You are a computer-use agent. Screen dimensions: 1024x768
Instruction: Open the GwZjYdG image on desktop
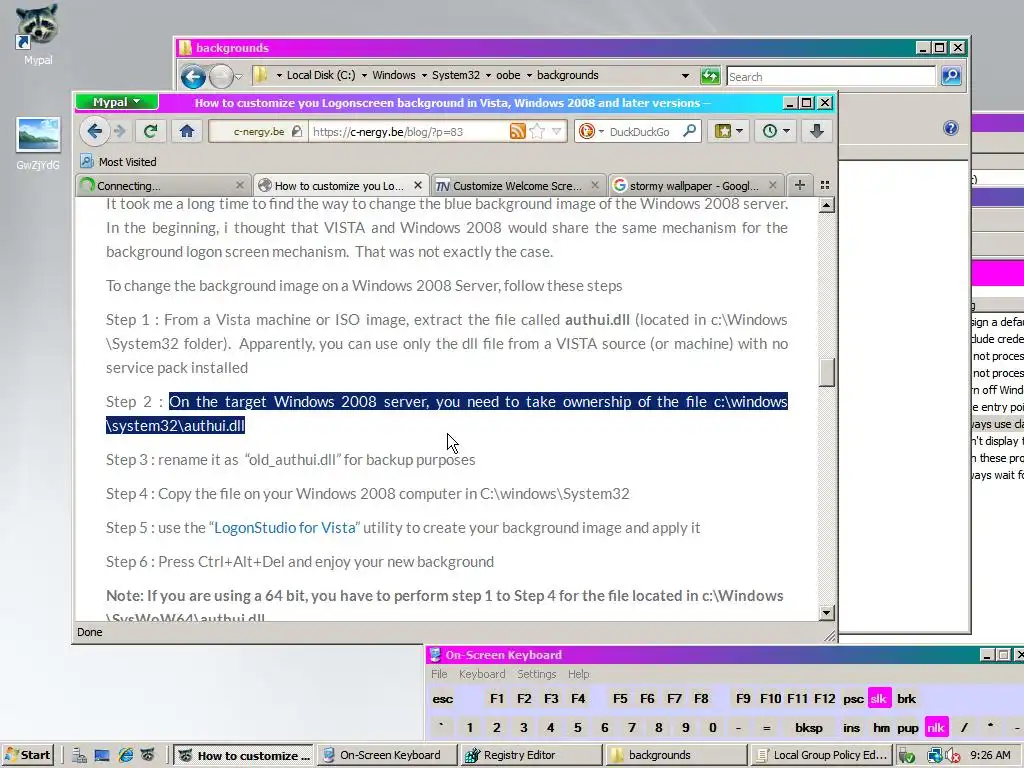click(x=38, y=144)
